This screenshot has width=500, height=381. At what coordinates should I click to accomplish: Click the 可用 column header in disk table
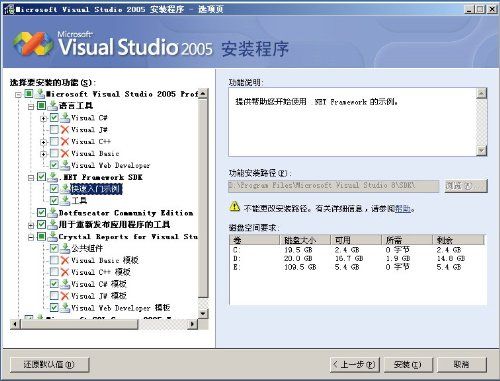[x=355, y=240]
